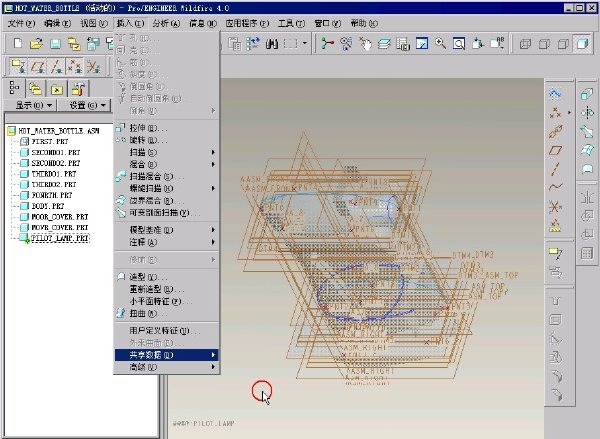The width and height of the screenshot is (600, 439).
Task: Toggle annotation display icon
Action: click(18, 67)
